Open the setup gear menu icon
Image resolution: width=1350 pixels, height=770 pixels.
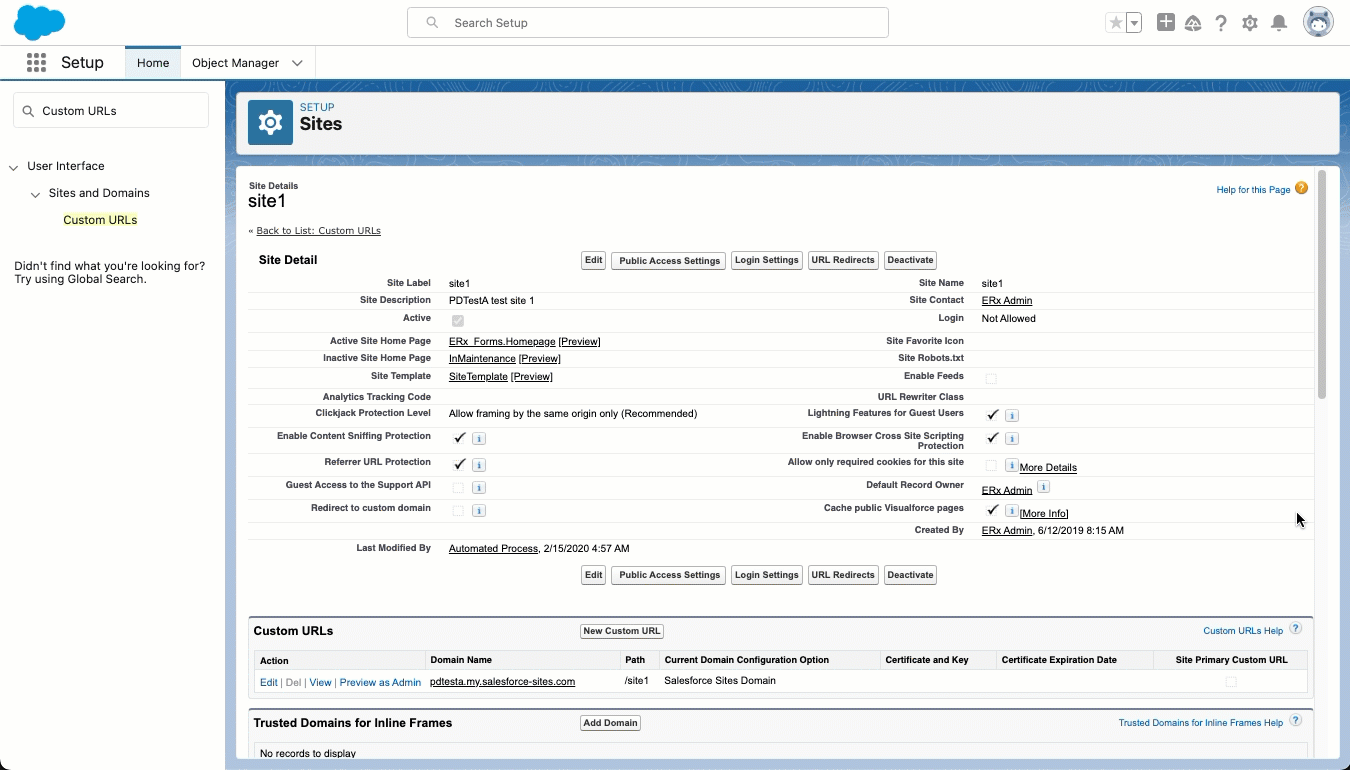[1250, 23]
